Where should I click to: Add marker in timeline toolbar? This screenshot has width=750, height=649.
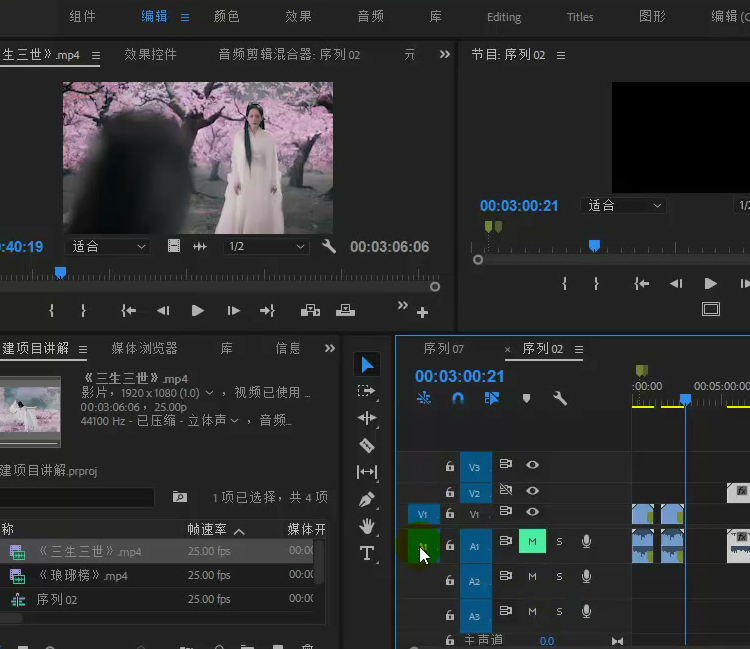click(526, 398)
